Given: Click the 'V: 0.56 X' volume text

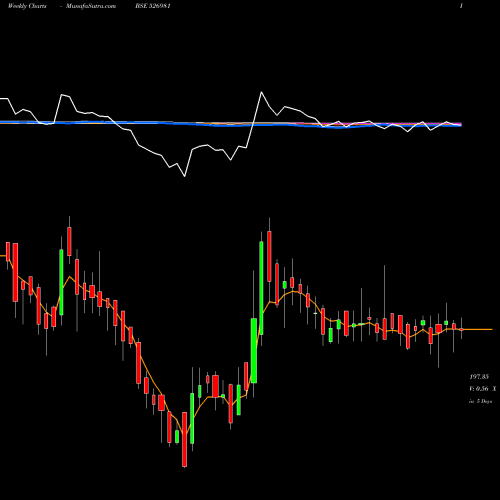Looking at the screenshot, I should [483, 389].
